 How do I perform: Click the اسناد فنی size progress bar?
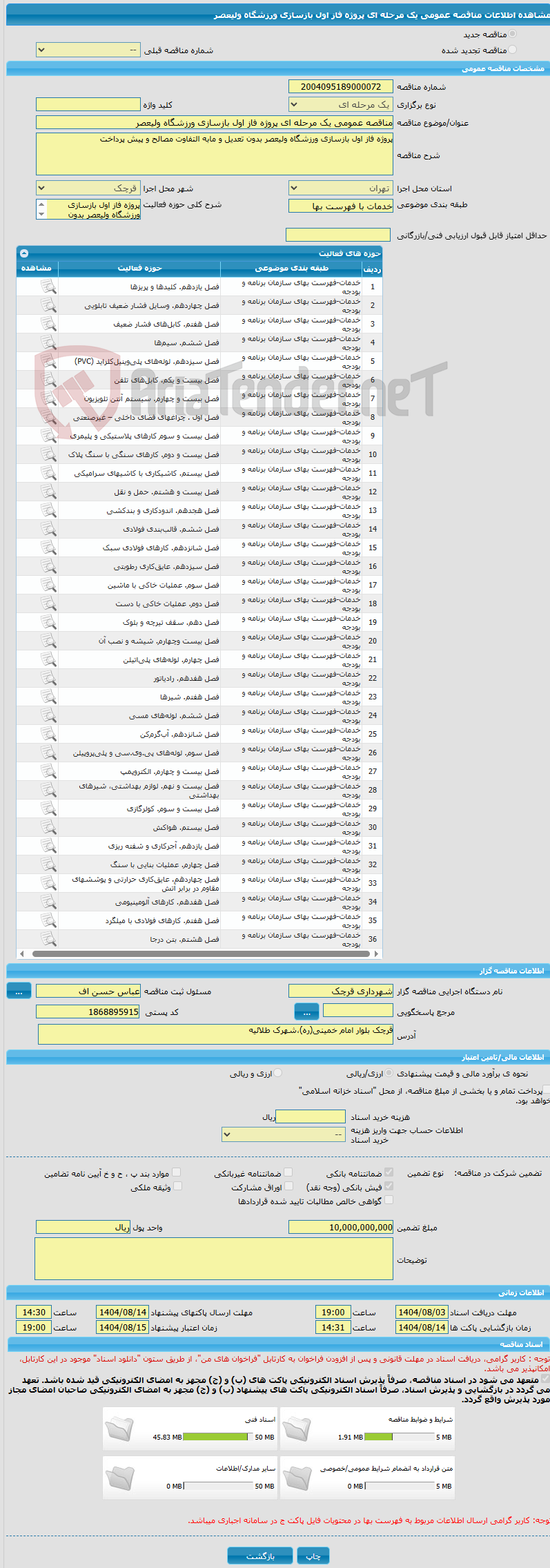coord(219,1437)
